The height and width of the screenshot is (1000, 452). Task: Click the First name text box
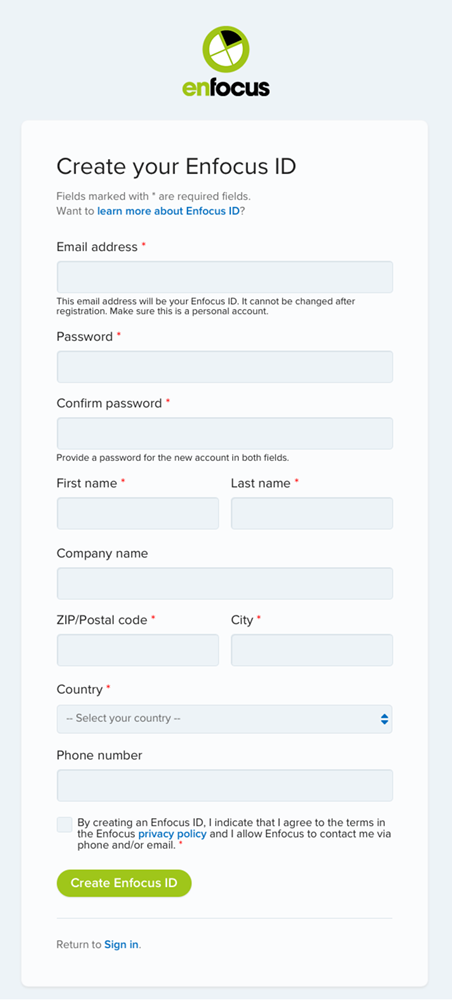pyautogui.click(x=138, y=513)
